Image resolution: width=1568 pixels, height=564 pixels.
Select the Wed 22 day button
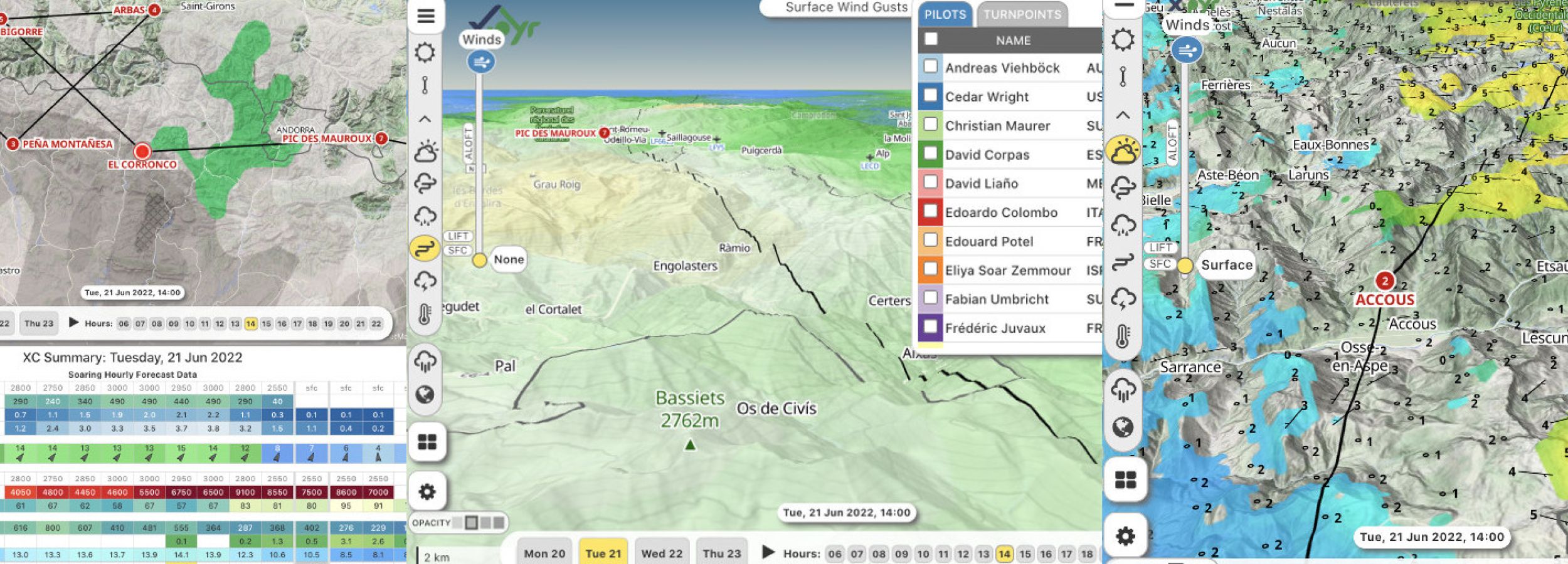[662, 553]
